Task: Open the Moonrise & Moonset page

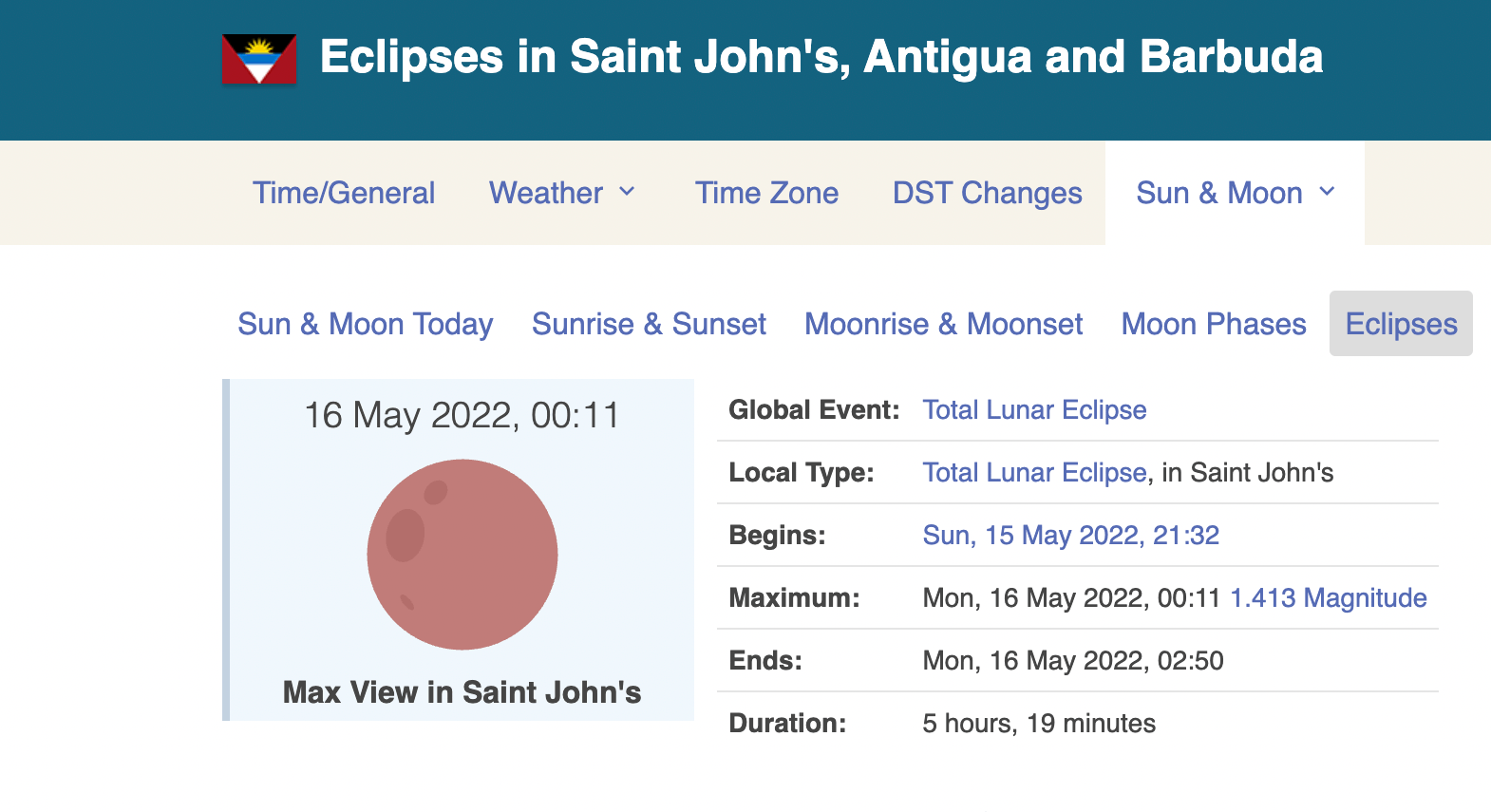Action: point(943,324)
